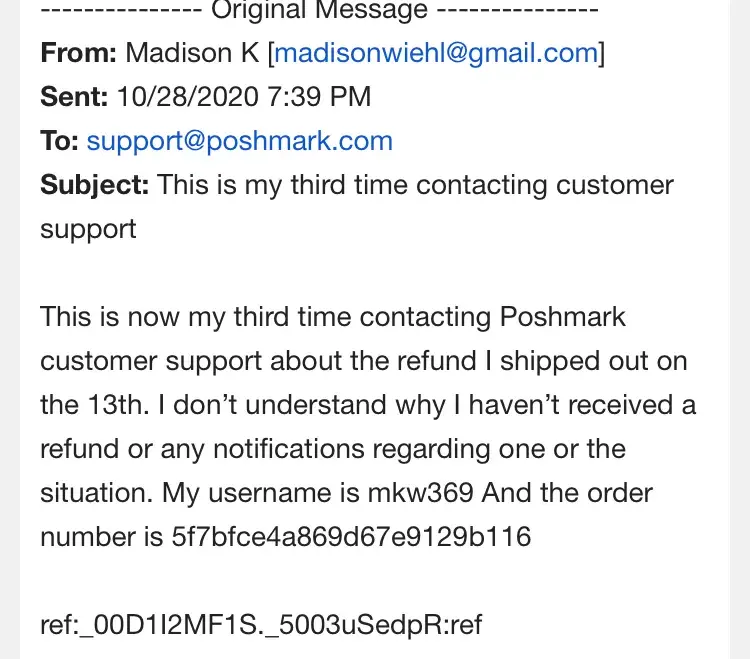
Task: Click the reference ID ref:_00D1I2MF1S._5003uSedpR:ref
Action: pyautogui.click(x=261, y=625)
